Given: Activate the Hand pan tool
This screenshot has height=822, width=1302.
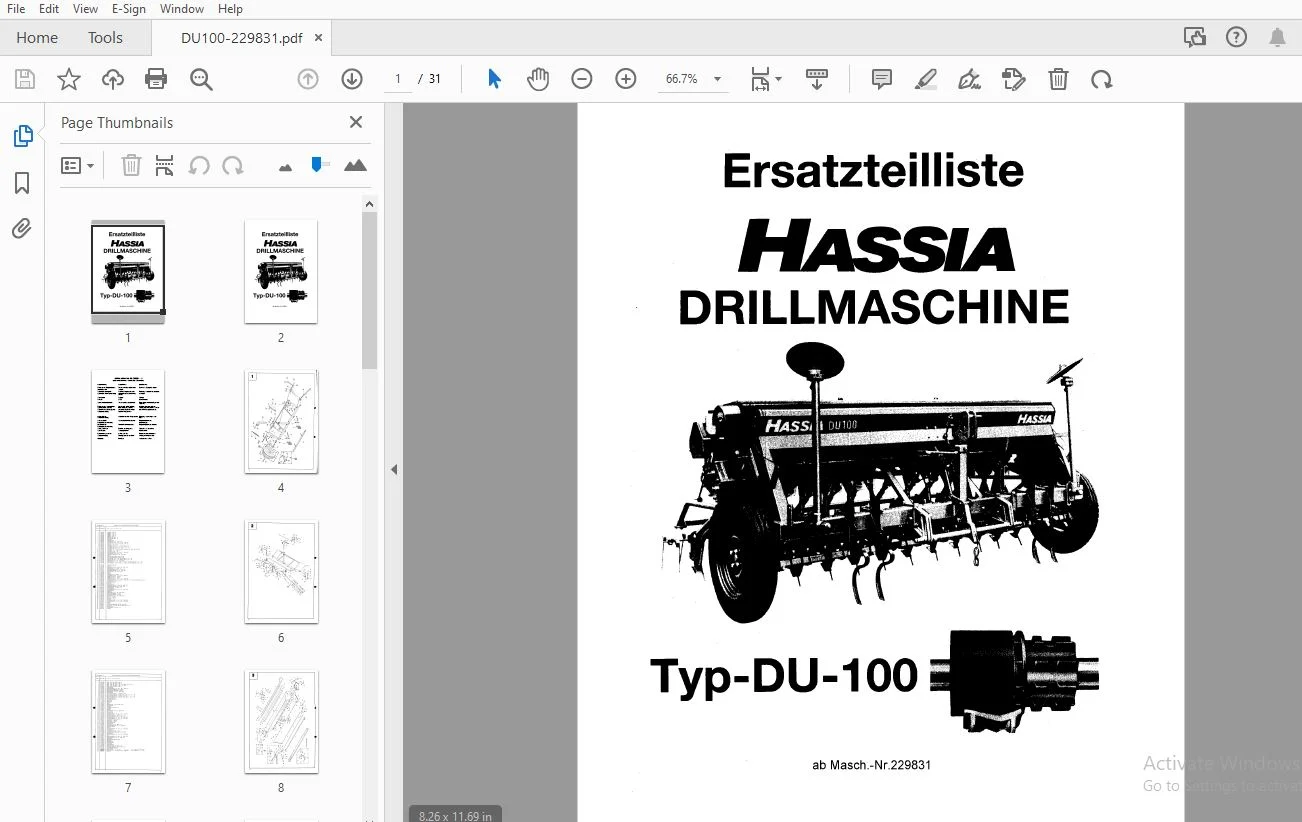Looking at the screenshot, I should click(538, 79).
